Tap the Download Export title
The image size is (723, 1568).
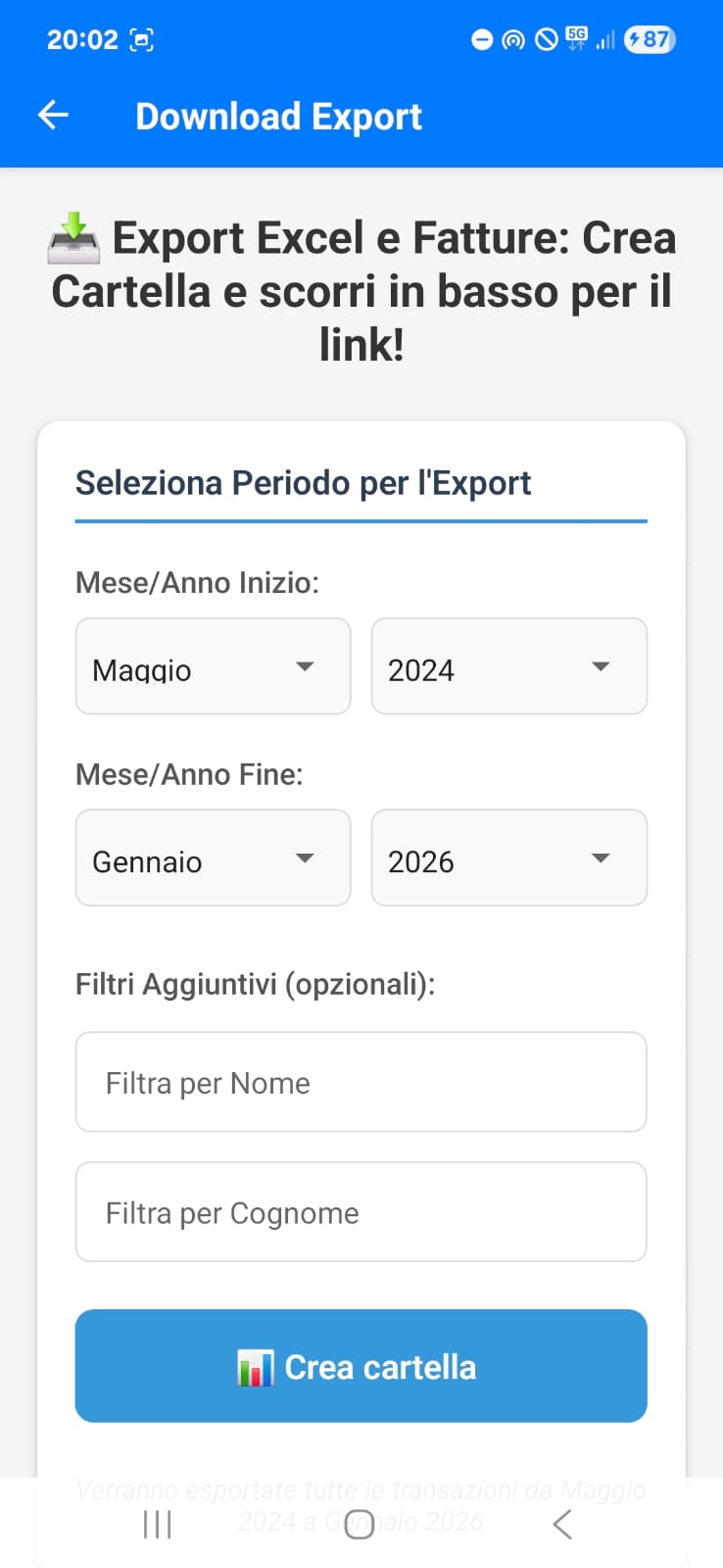pyautogui.click(x=278, y=117)
